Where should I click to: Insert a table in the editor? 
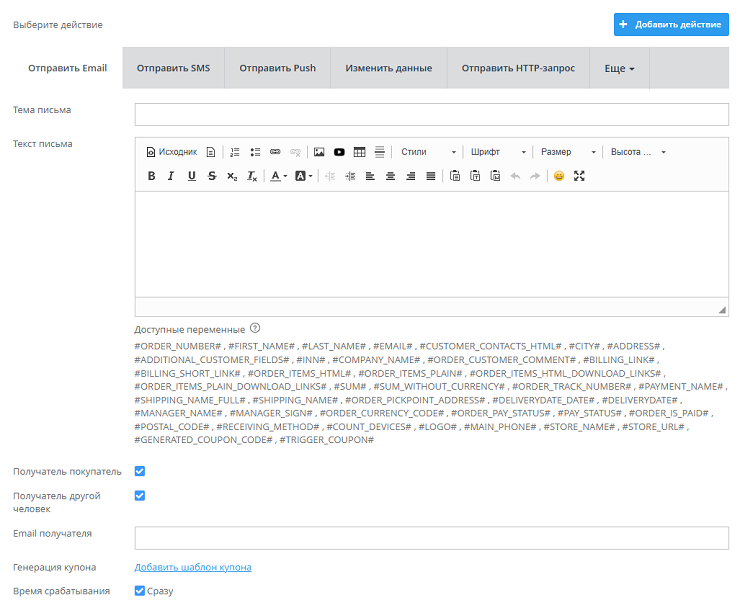click(360, 152)
